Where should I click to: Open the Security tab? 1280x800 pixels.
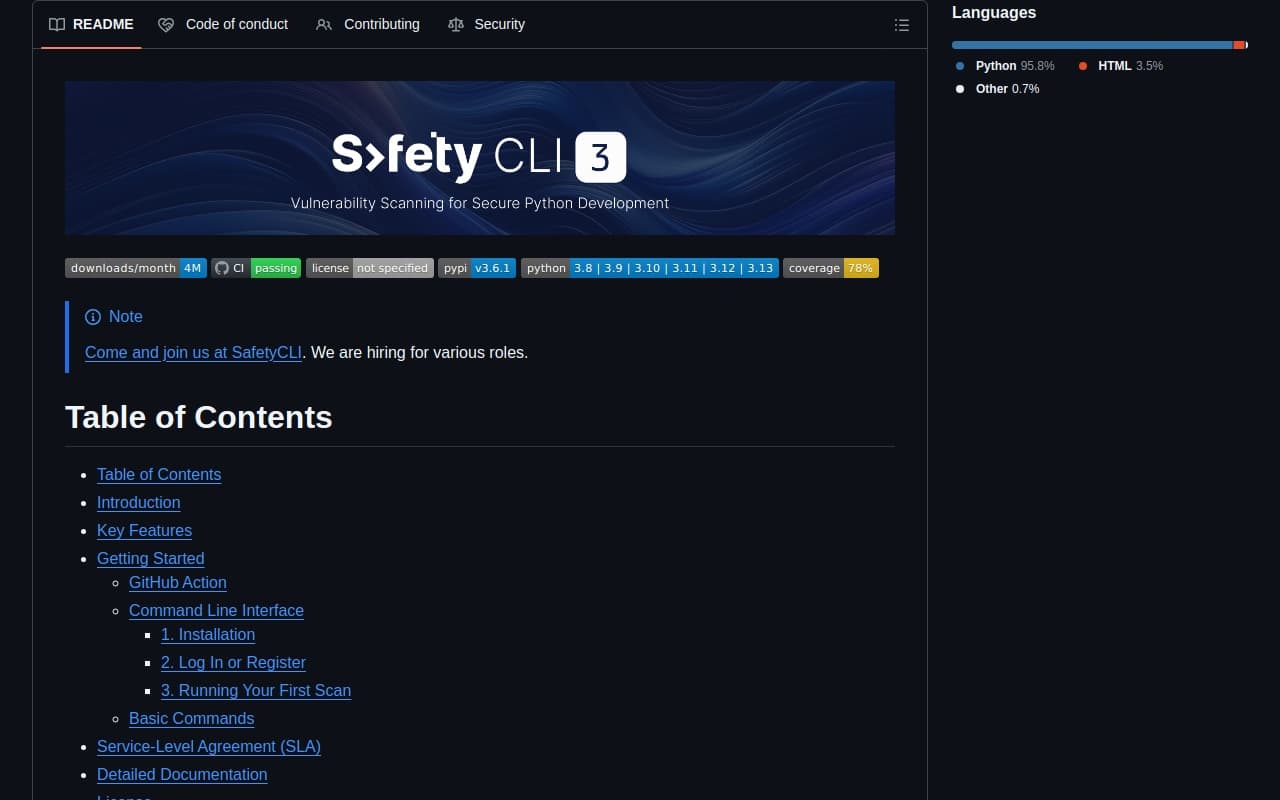pyautogui.click(x=499, y=24)
